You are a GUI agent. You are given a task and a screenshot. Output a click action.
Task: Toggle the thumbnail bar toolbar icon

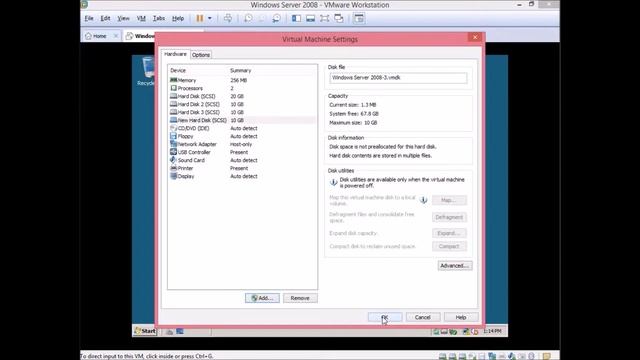(311, 18)
